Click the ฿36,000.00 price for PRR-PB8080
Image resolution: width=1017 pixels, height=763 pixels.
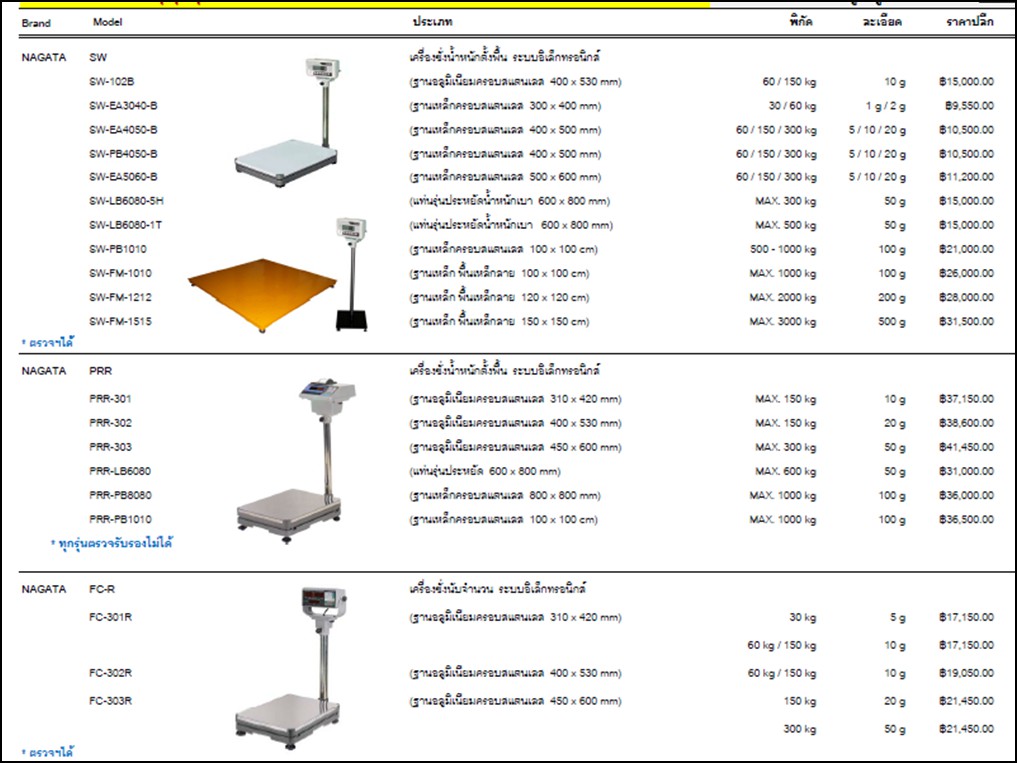[x=966, y=495]
